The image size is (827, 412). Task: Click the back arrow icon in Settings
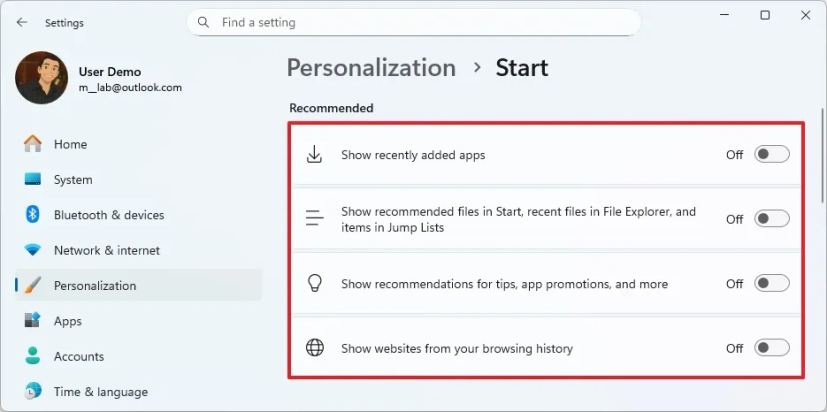[22, 22]
